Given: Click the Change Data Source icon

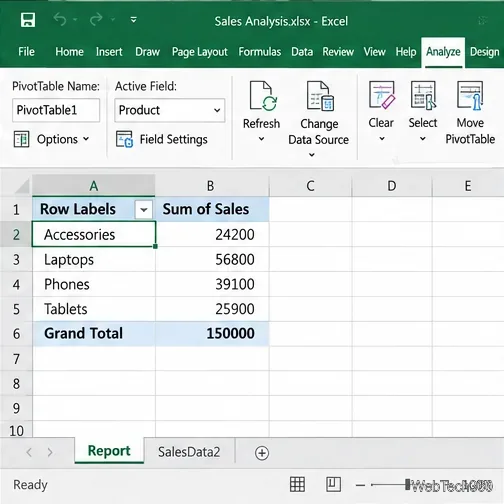Looking at the screenshot, I should (320, 96).
